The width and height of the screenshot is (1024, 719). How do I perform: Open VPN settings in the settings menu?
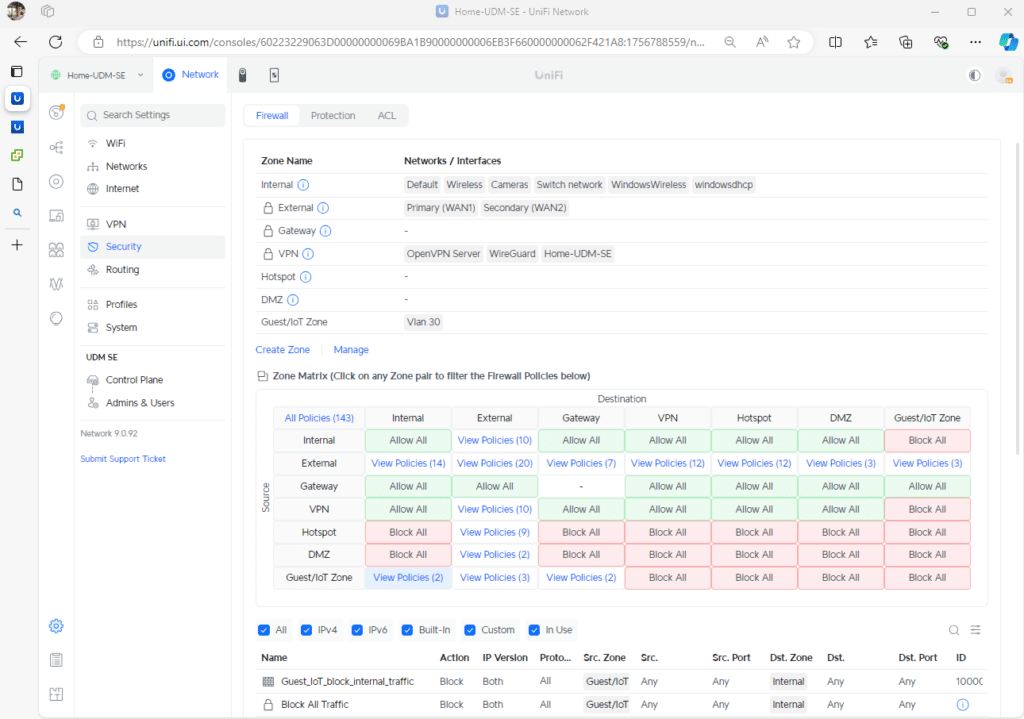pos(153,224)
